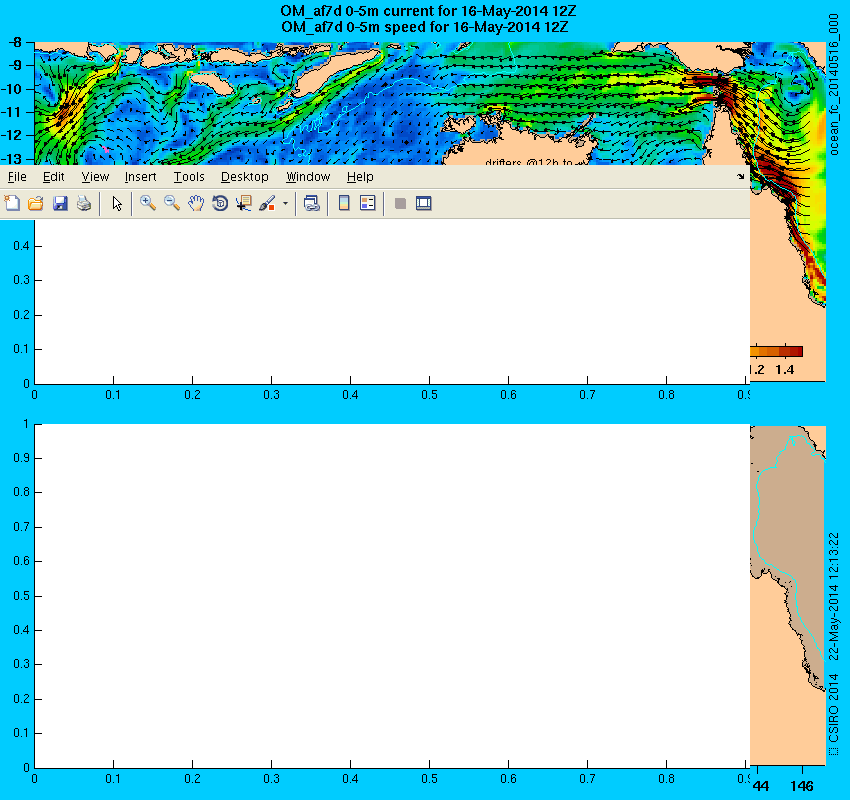850x800 pixels.
Task: Activate the Zoom Out magnifier tool
Action: [x=172, y=203]
